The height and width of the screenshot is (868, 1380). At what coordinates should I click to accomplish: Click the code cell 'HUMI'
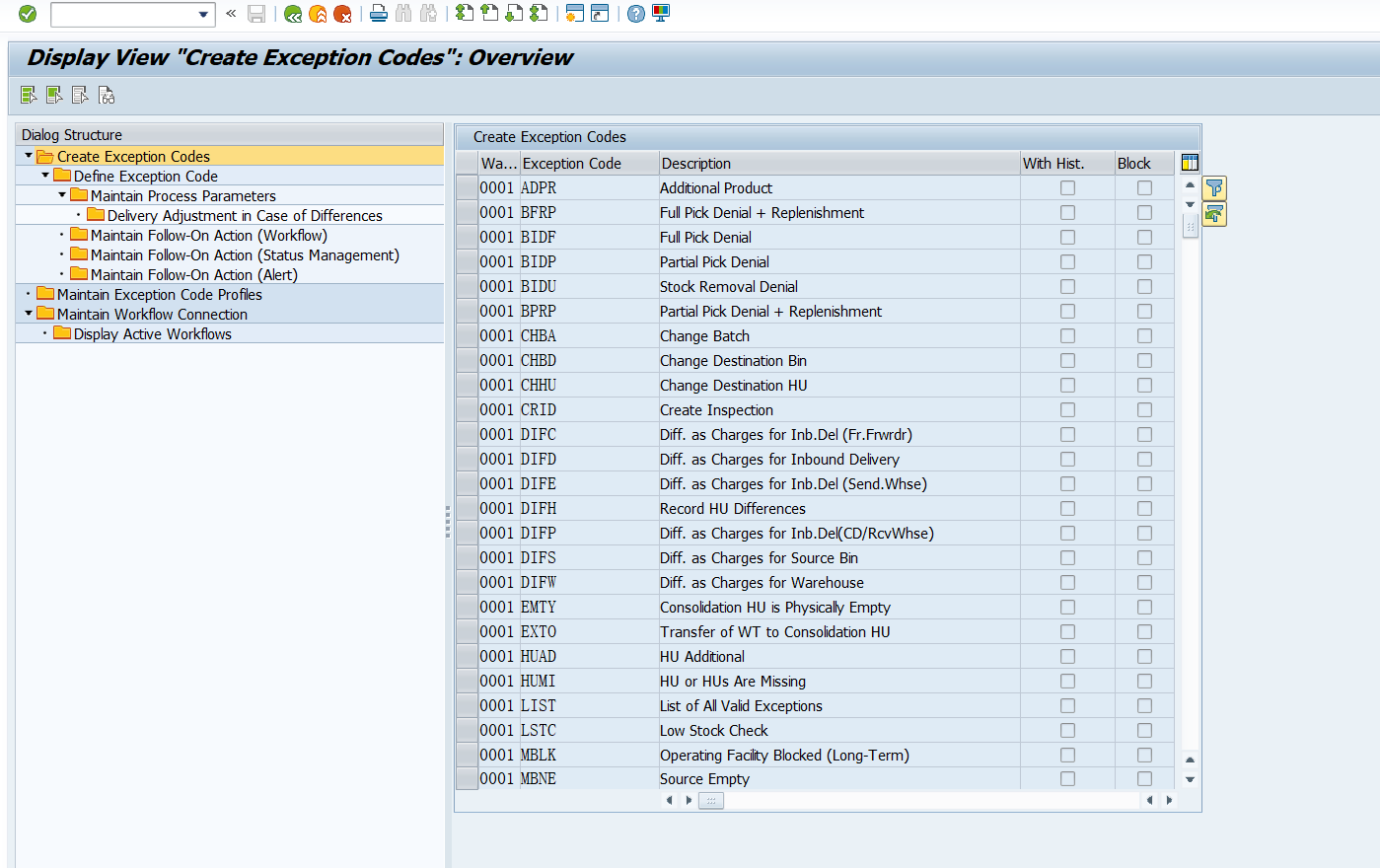tap(539, 681)
